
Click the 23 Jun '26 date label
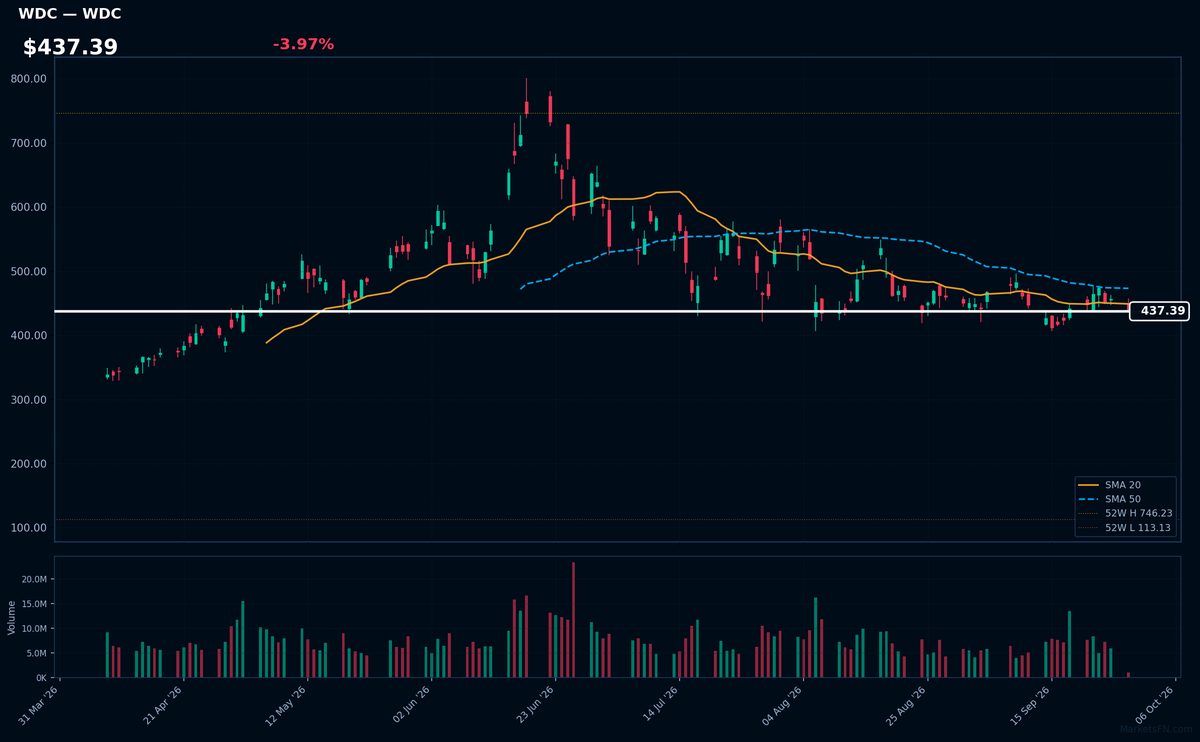537,704
